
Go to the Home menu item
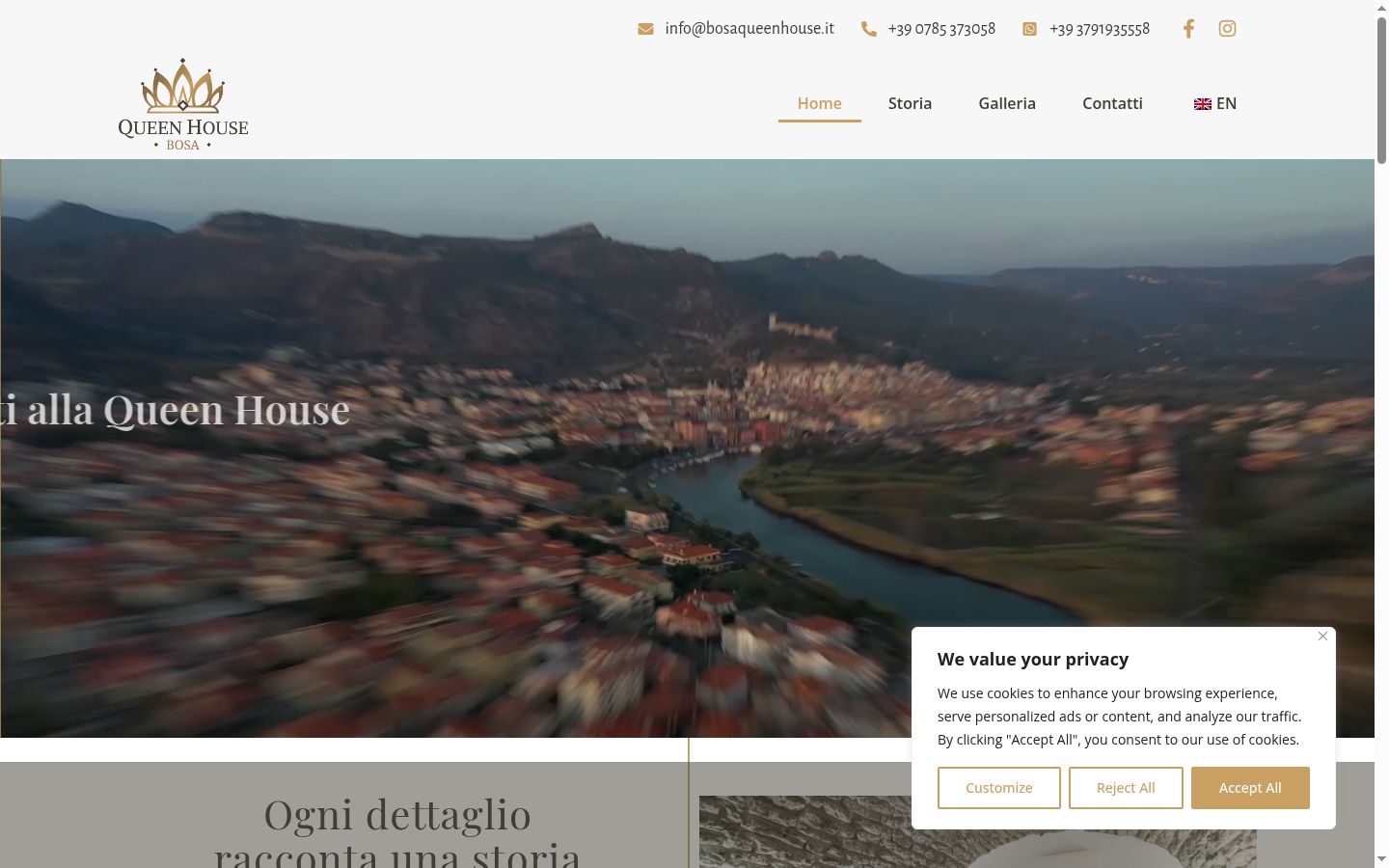coord(819,103)
